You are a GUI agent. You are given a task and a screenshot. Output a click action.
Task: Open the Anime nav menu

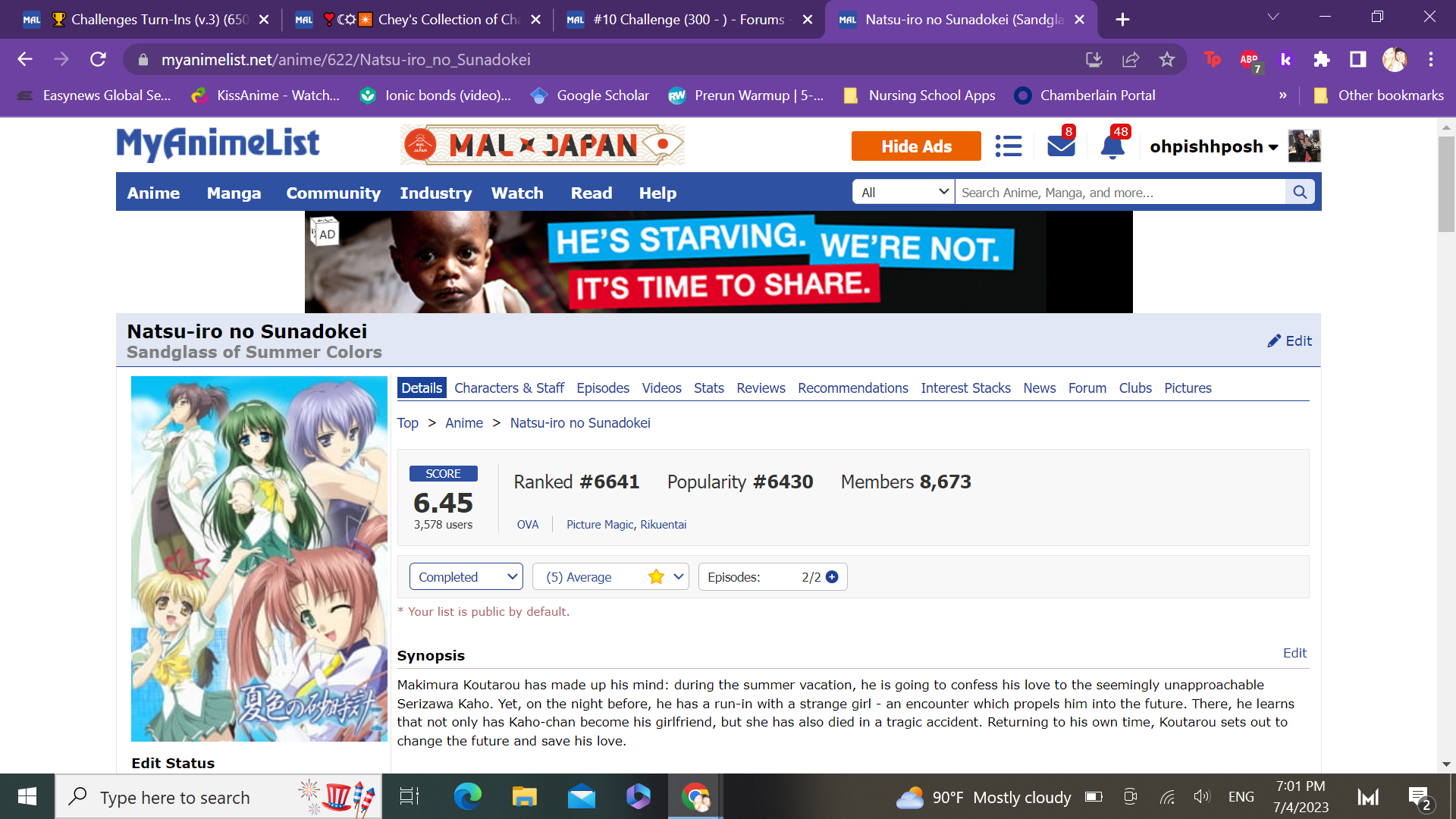(x=153, y=193)
